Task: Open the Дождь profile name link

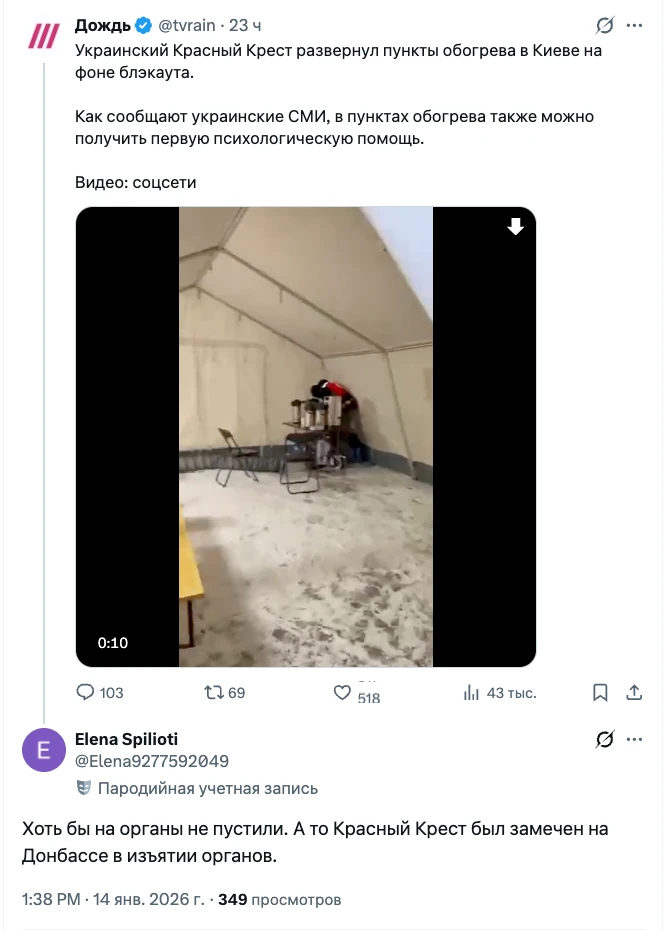Action: coord(103,26)
